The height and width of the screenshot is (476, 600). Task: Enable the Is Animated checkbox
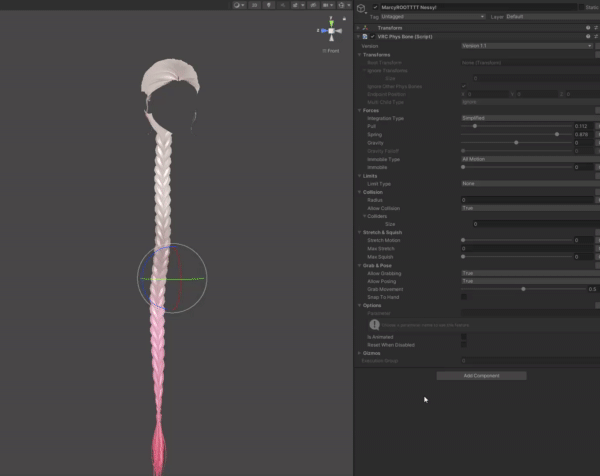coord(464,337)
